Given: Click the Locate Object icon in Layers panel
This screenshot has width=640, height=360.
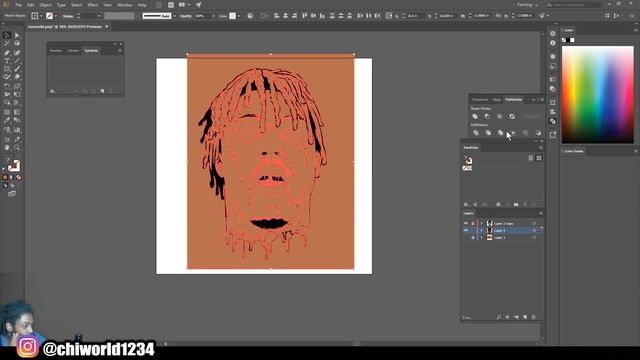Looking at the screenshot, I should tap(499, 317).
